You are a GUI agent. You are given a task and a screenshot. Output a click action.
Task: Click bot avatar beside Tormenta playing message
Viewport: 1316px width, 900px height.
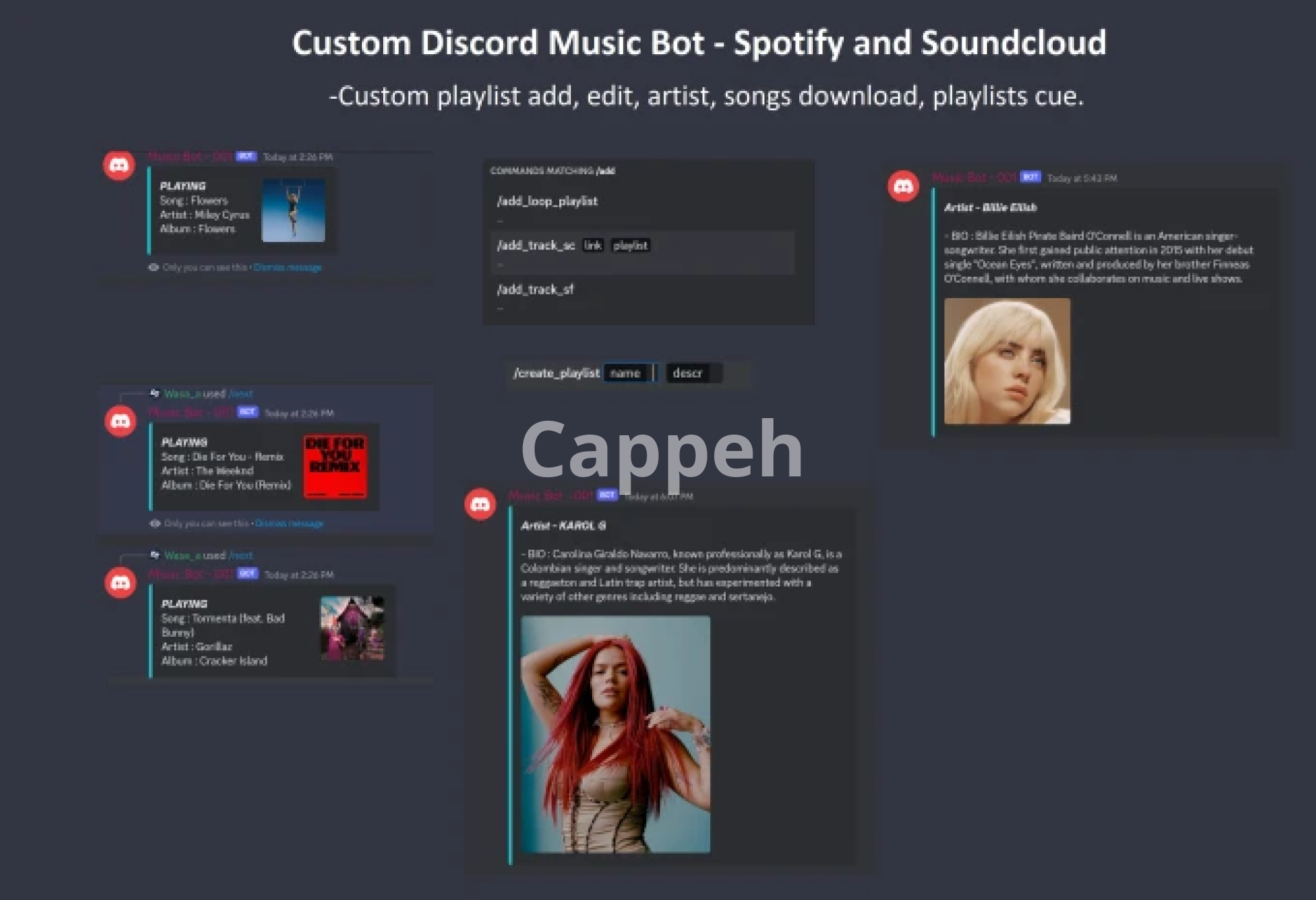(x=121, y=583)
